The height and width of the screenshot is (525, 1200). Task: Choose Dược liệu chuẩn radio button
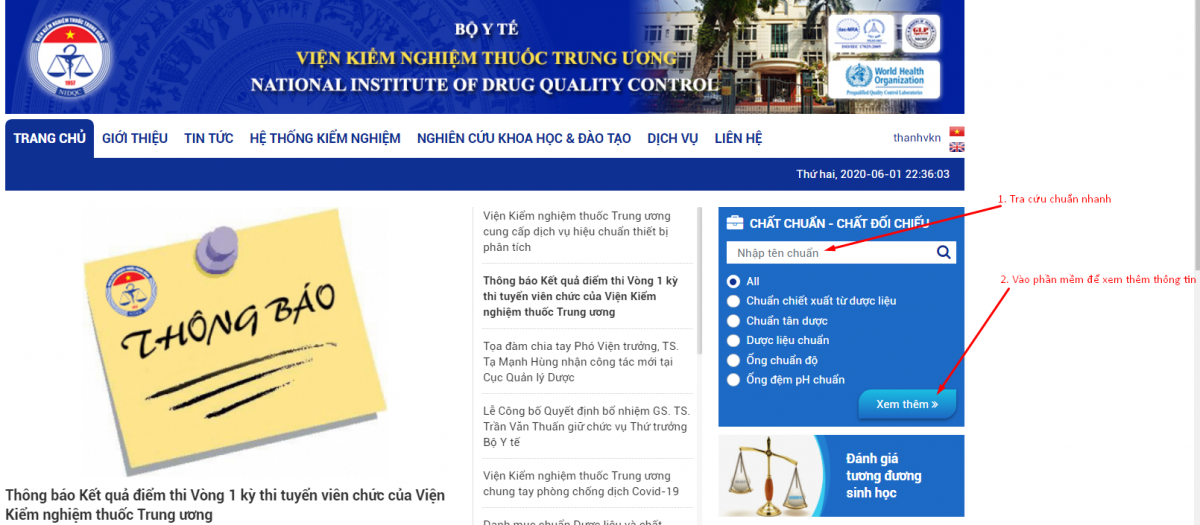coord(734,340)
